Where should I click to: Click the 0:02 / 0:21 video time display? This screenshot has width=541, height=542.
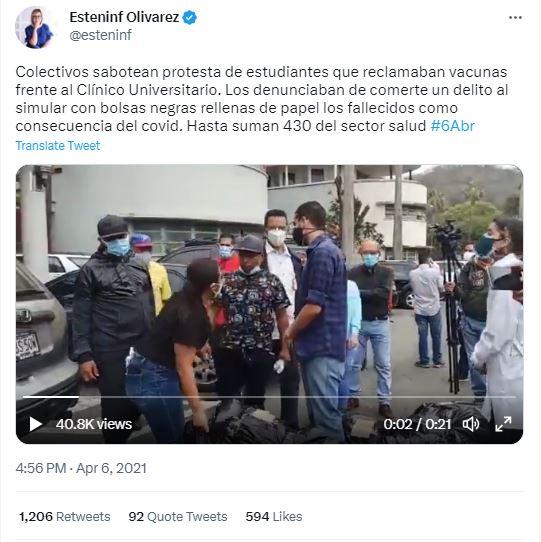click(417, 424)
